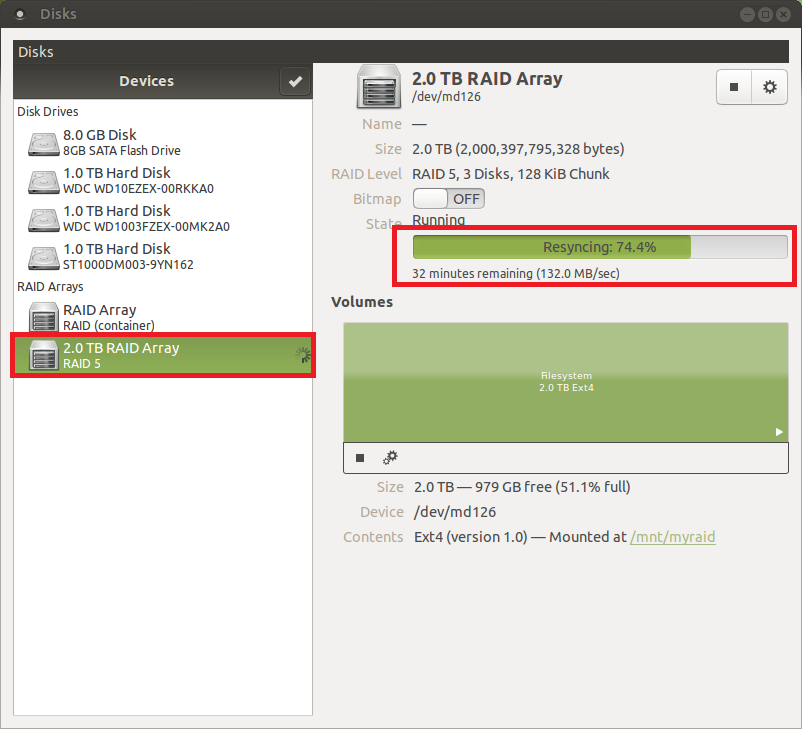Toggle the Bitmap switch on
The image size is (802, 729).
[449, 198]
